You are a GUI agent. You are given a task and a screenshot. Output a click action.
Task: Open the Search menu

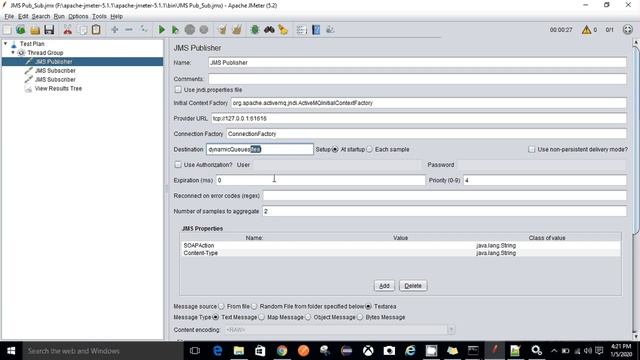tap(41, 16)
